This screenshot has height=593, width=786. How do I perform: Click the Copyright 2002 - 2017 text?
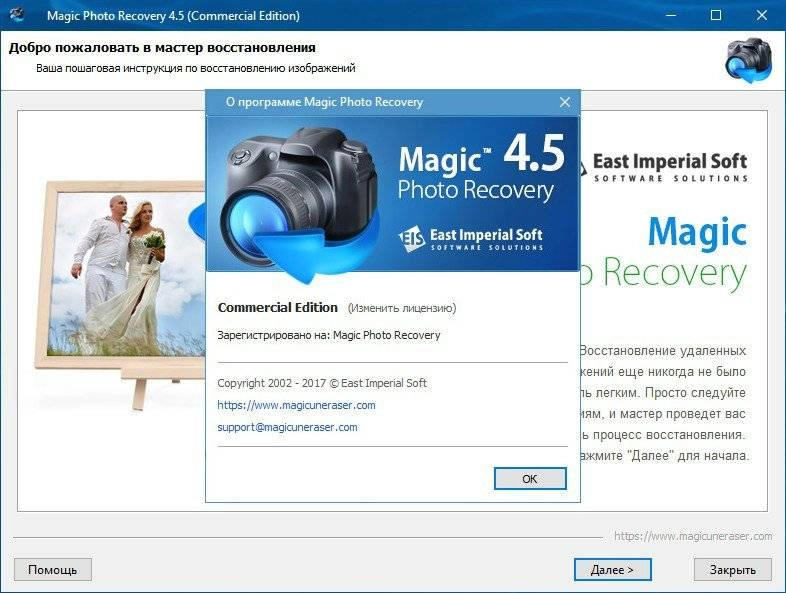pyautogui.click(x=322, y=383)
